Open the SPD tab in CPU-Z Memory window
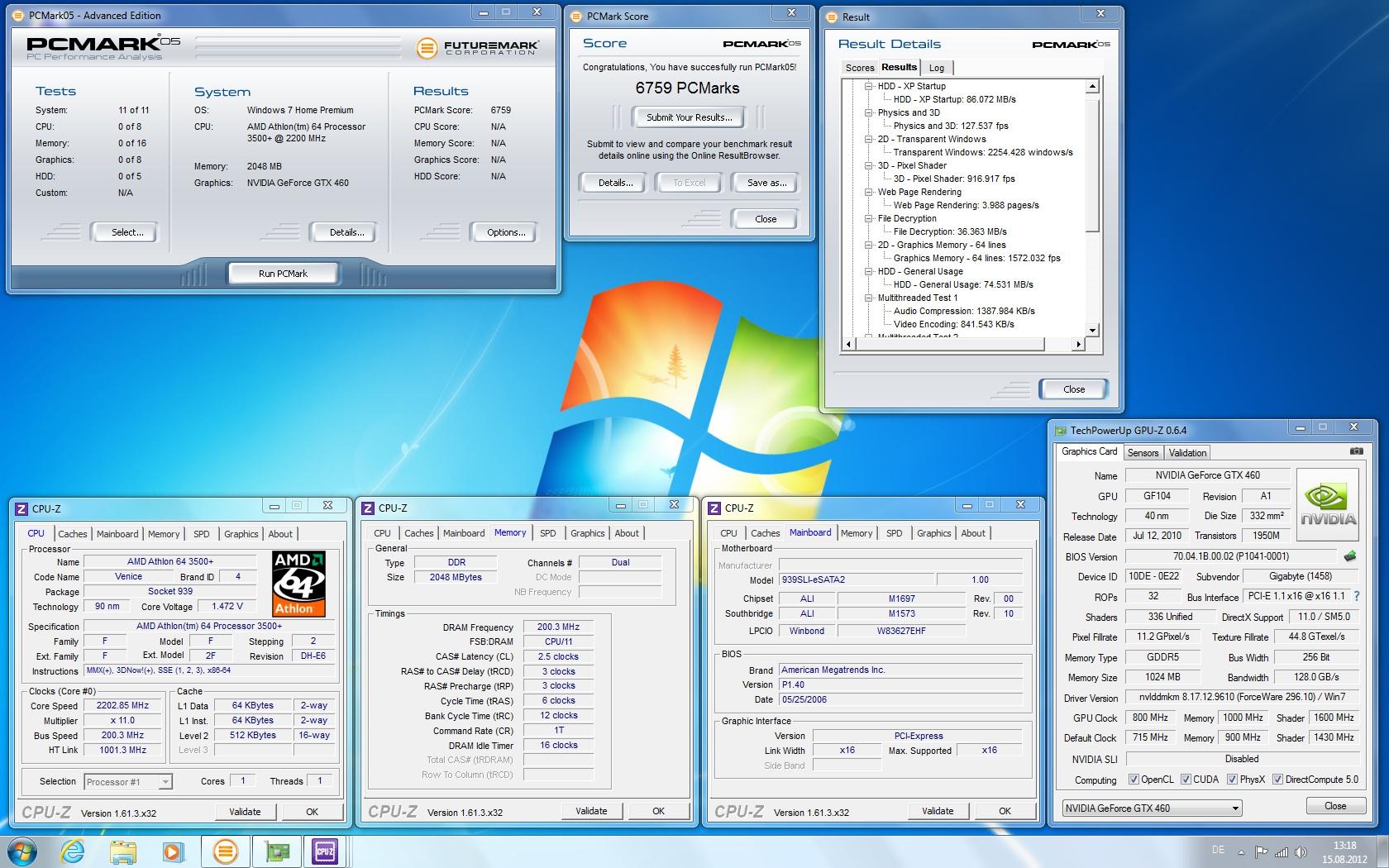The width and height of the screenshot is (1389, 868). click(547, 533)
